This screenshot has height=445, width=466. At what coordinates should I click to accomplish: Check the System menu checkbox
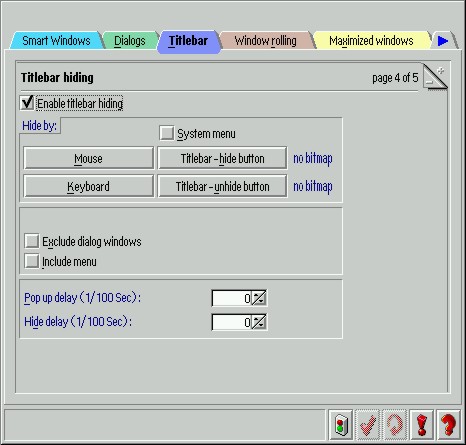[167, 133]
